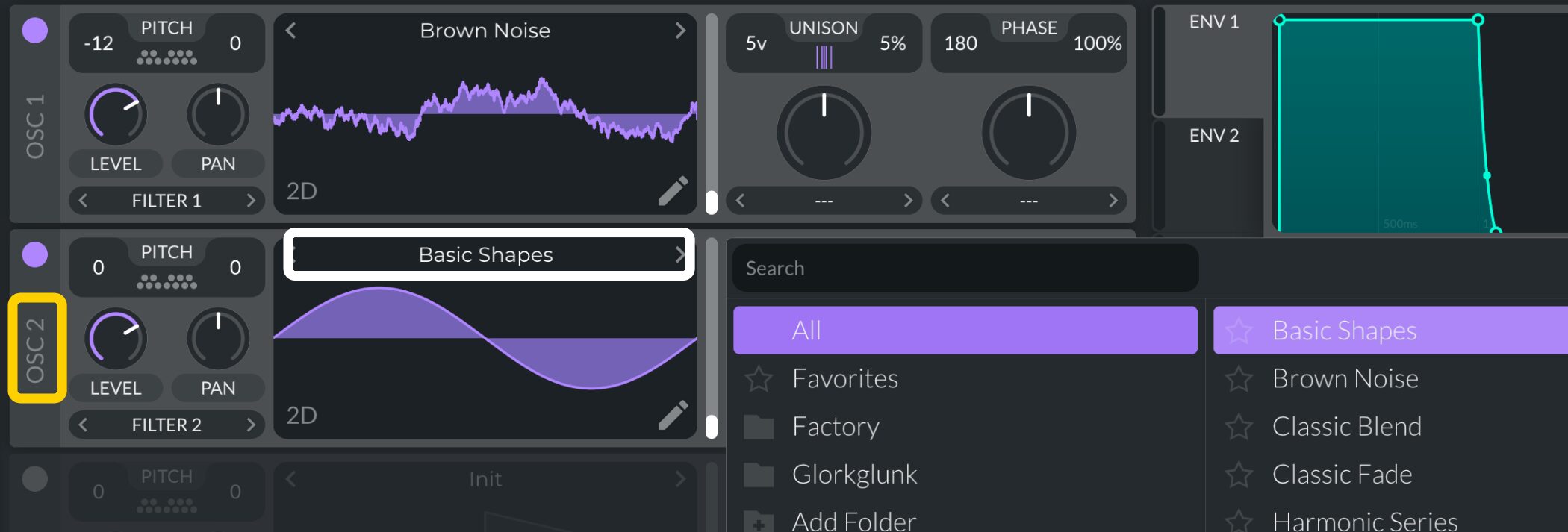Screen dimensions: 1568x532
Task: Go to previous FILTER 2 routing option
Action: (83, 425)
